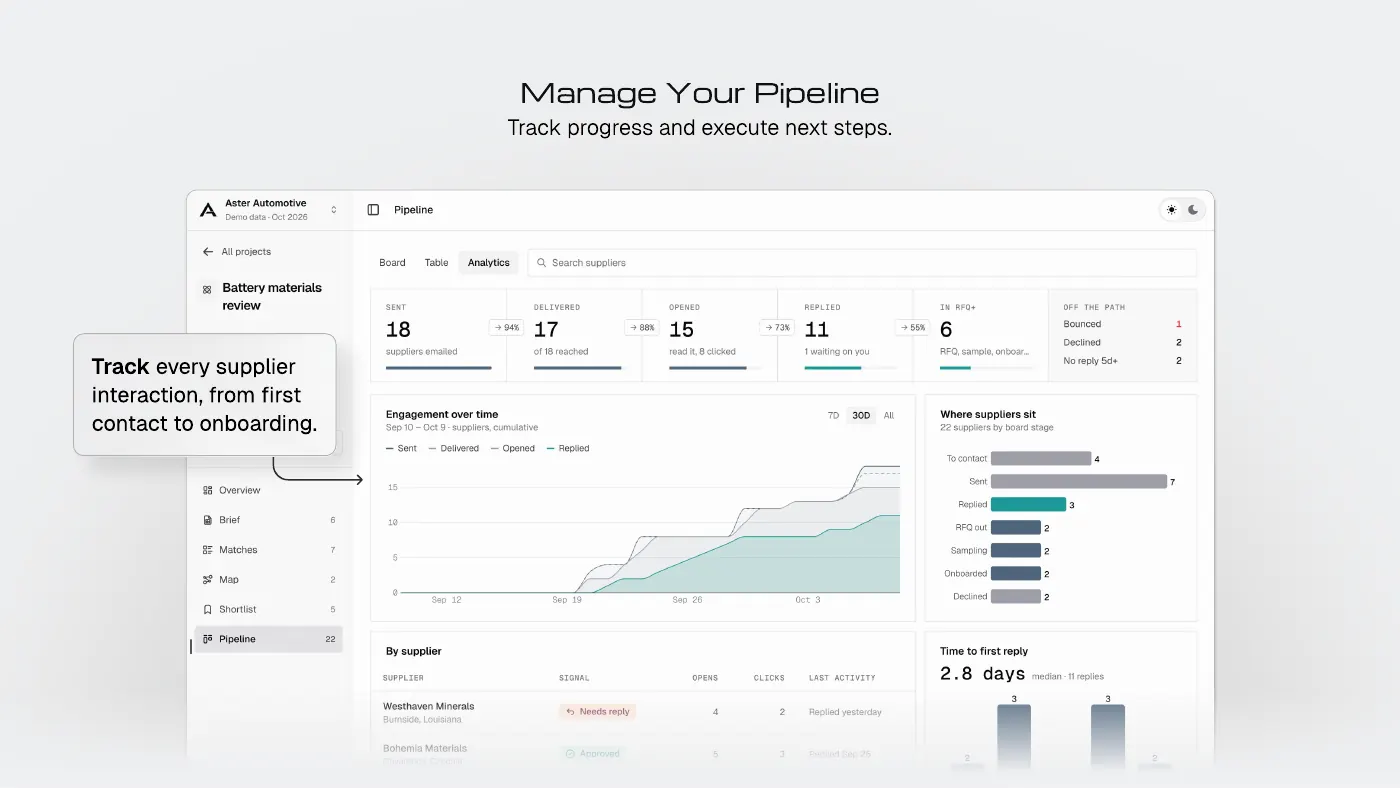Click the 73% conversion badge
This screenshot has width=1400, height=788.
coord(777,327)
